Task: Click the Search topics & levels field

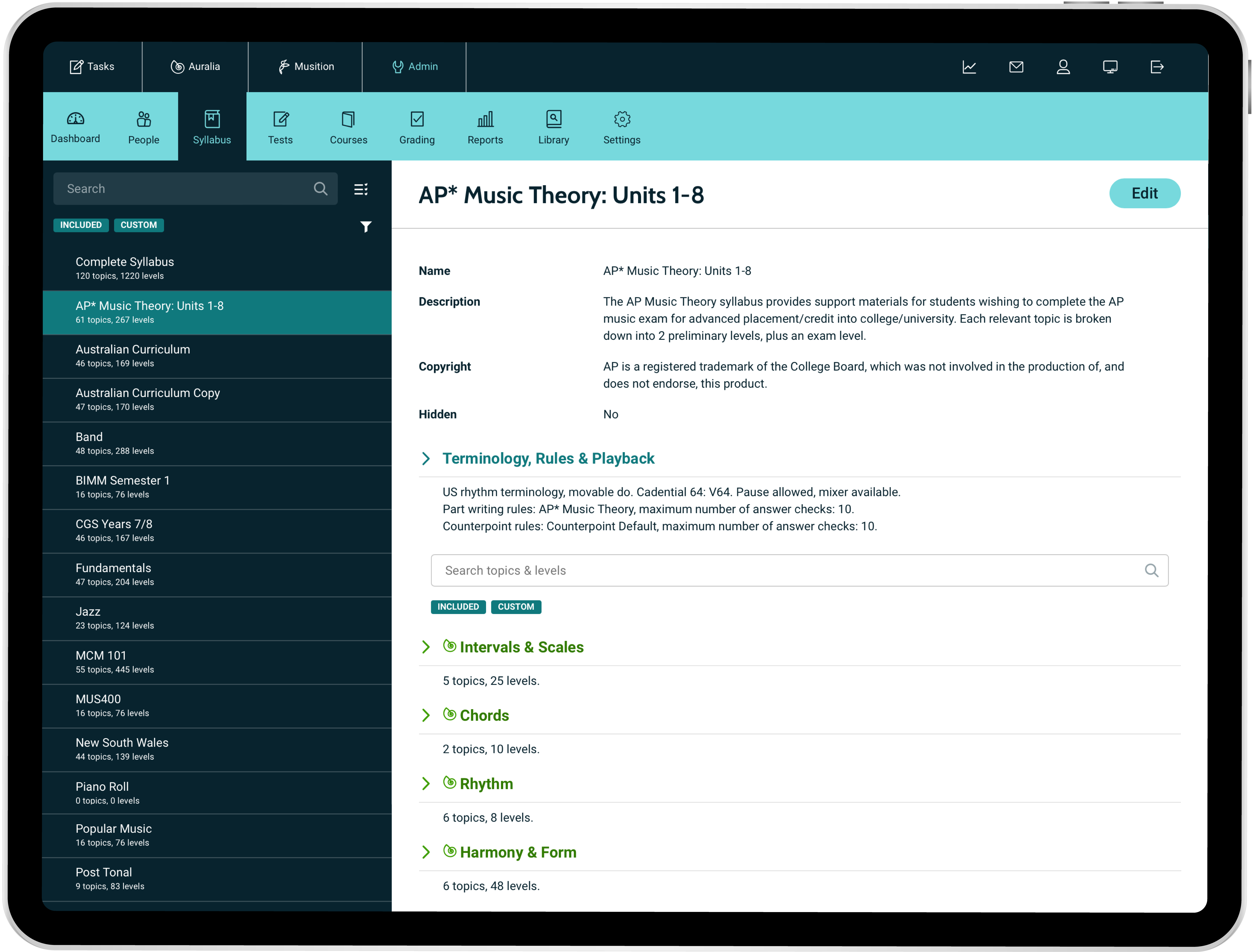Action: [x=788, y=570]
